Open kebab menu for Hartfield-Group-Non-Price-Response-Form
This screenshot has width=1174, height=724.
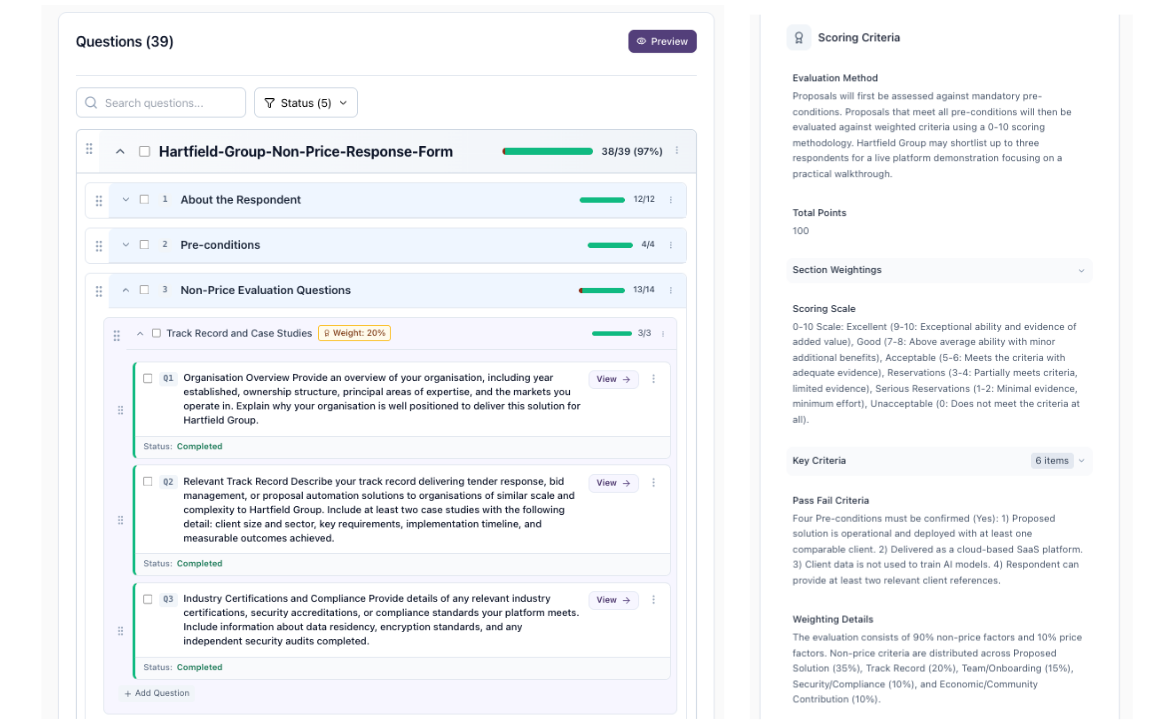[x=677, y=150]
